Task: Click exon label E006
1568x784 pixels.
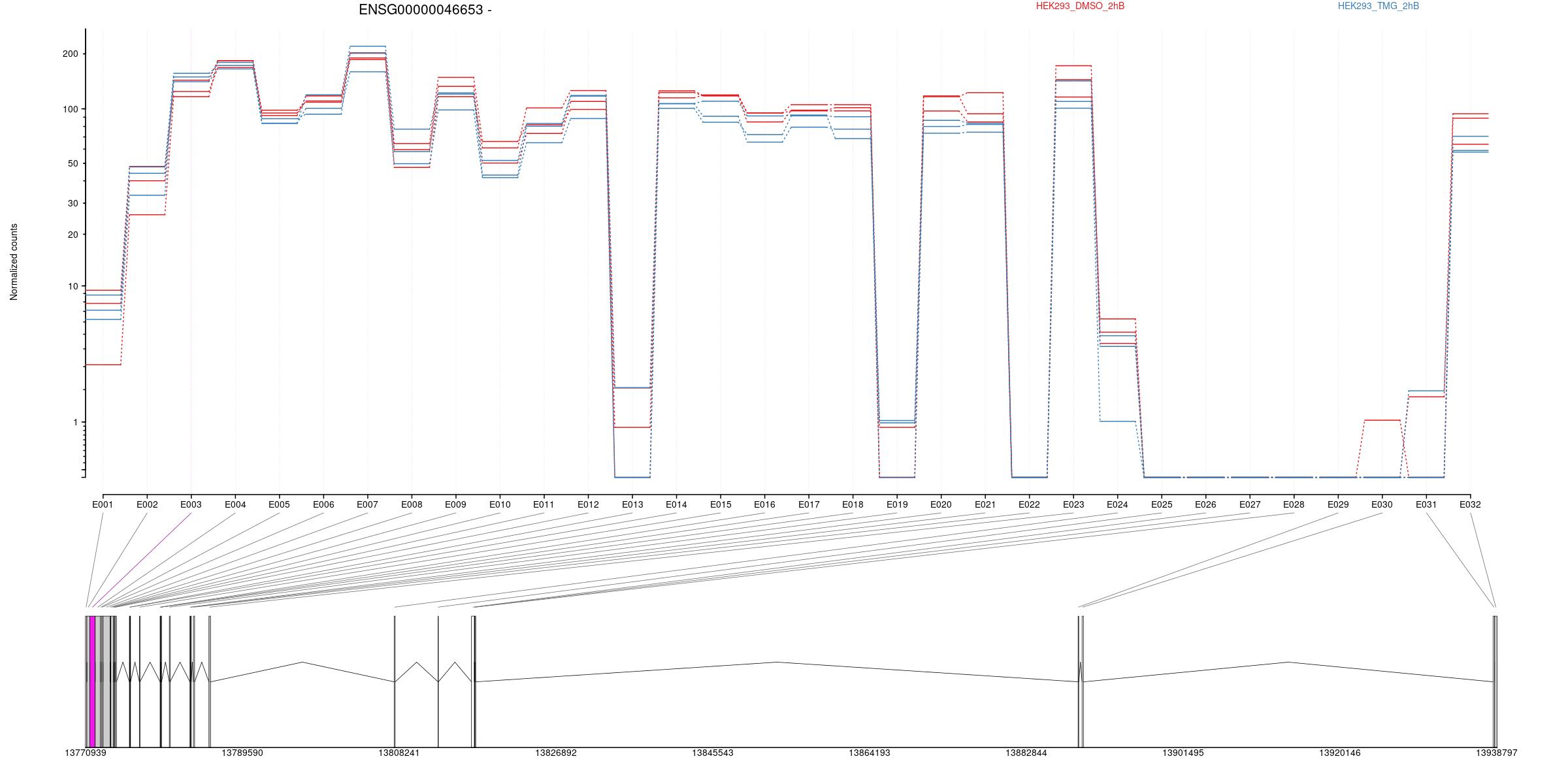Action: click(x=323, y=504)
